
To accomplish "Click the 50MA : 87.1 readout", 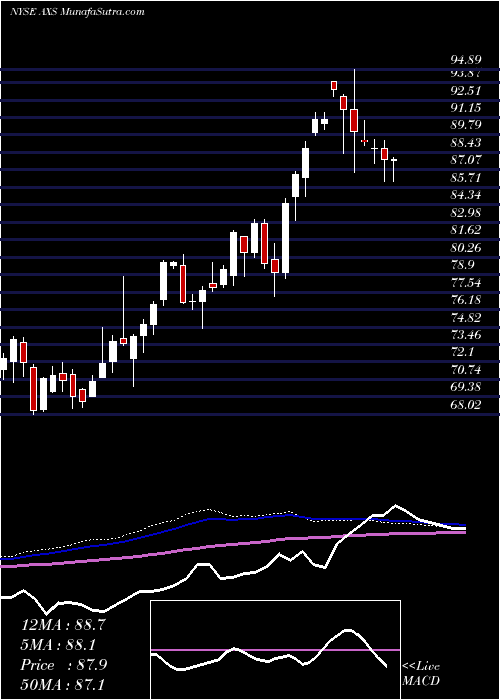I will pyautogui.click(x=63, y=684).
